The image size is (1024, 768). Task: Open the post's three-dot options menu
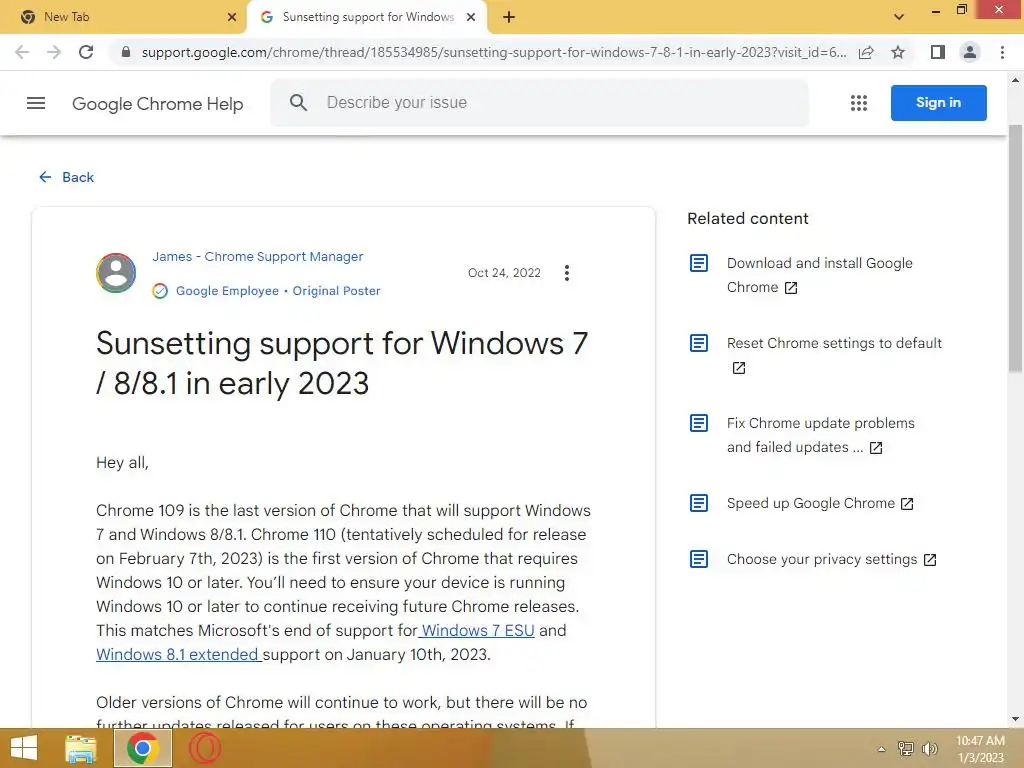(x=567, y=273)
